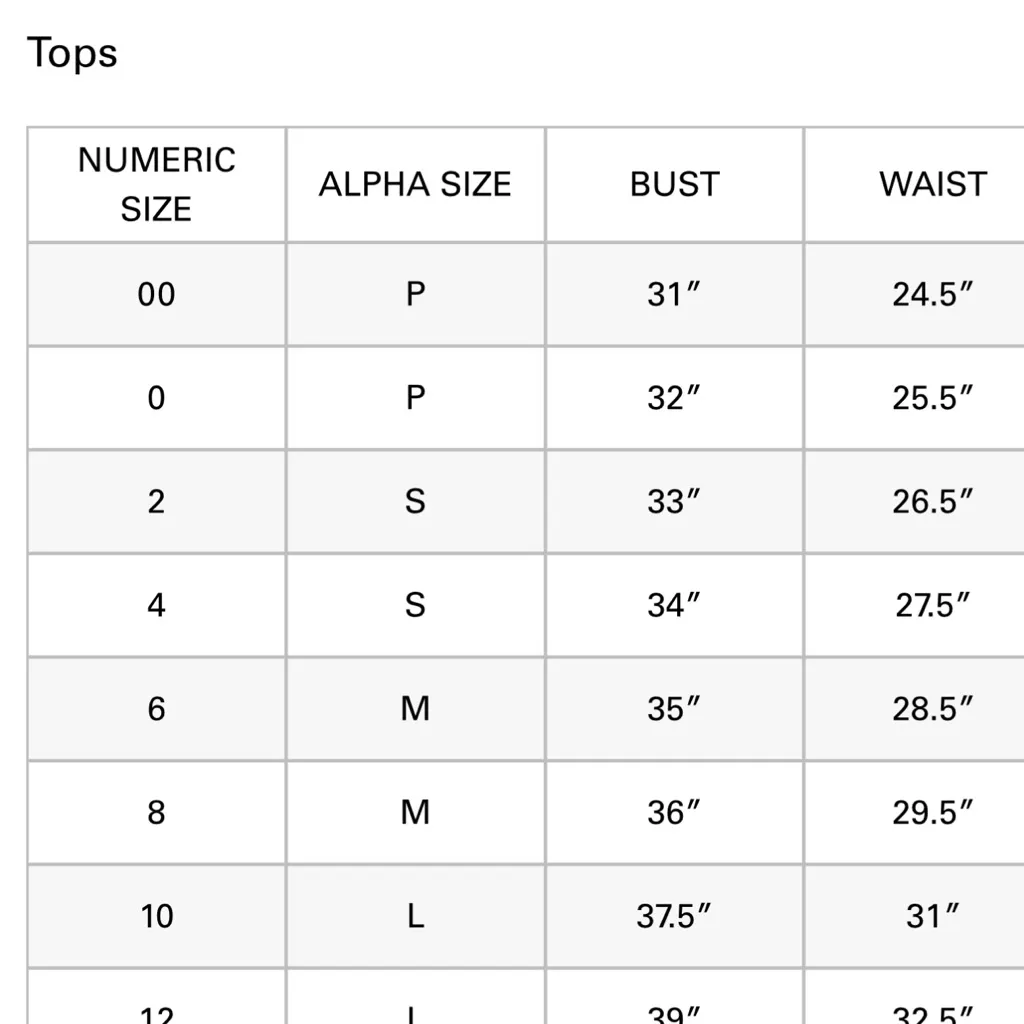Select the 26.5″ waist cell
Viewport: 1024px width, 1024px height.
tap(932, 501)
